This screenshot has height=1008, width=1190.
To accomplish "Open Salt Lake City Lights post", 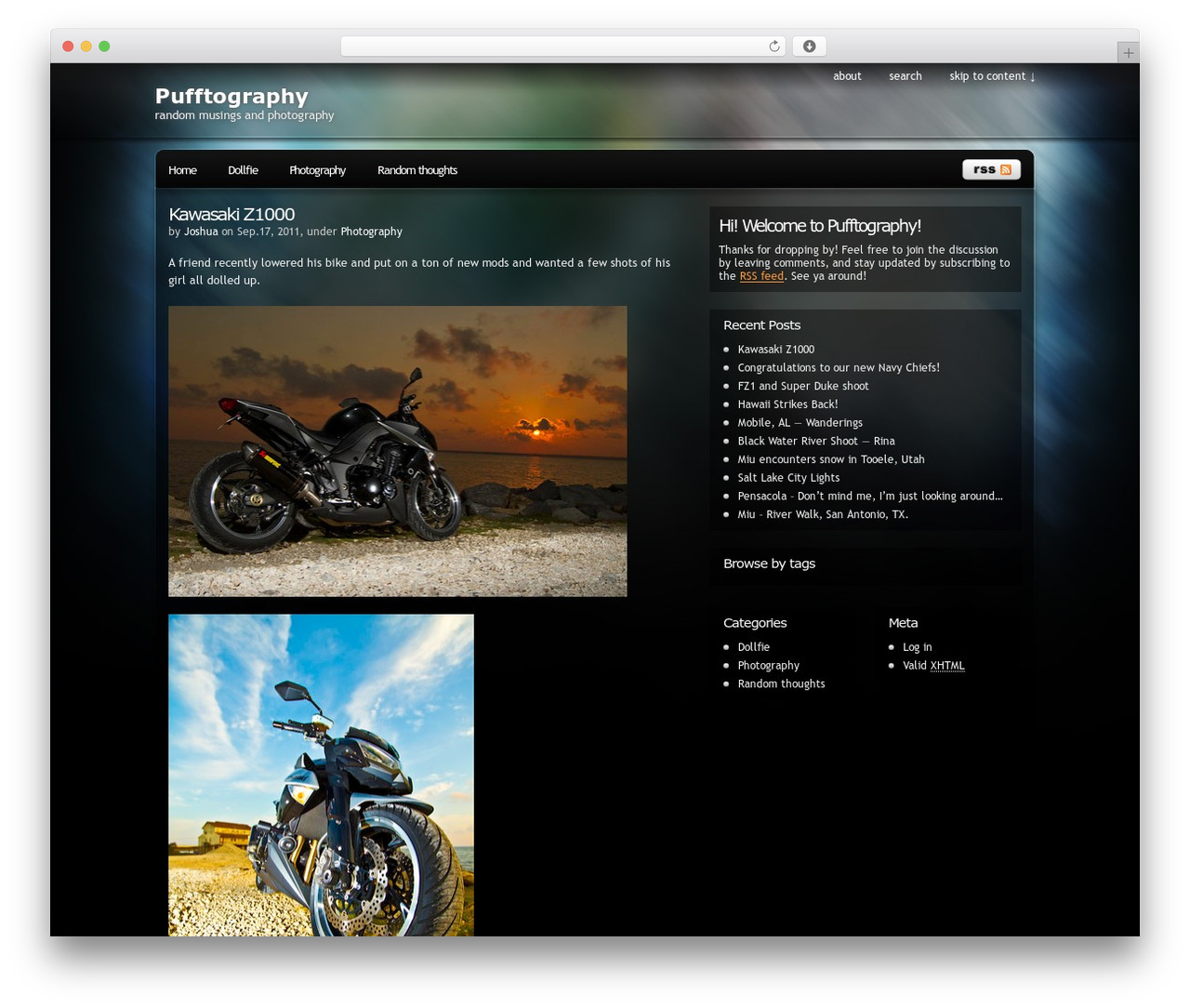I will (788, 478).
